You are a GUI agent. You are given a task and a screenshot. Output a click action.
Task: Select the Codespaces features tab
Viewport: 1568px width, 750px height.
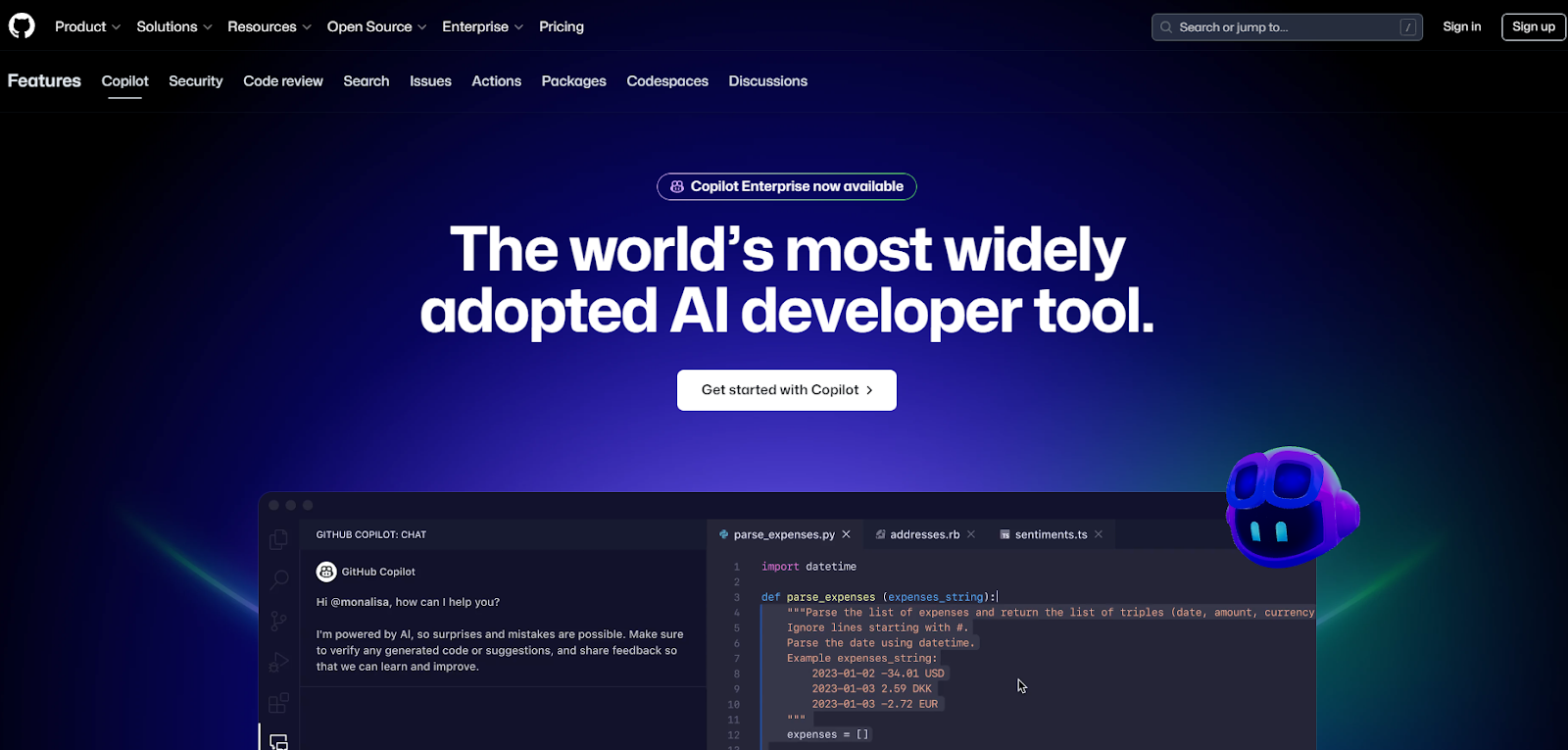[667, 81]
